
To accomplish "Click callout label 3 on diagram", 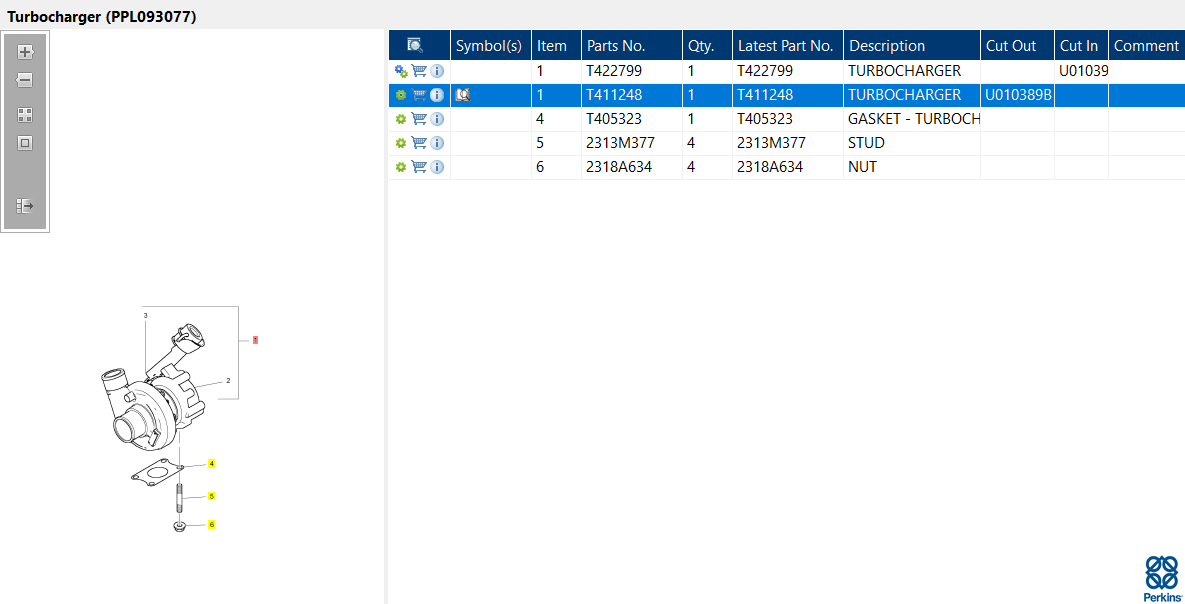I will (x=145, y=314).
